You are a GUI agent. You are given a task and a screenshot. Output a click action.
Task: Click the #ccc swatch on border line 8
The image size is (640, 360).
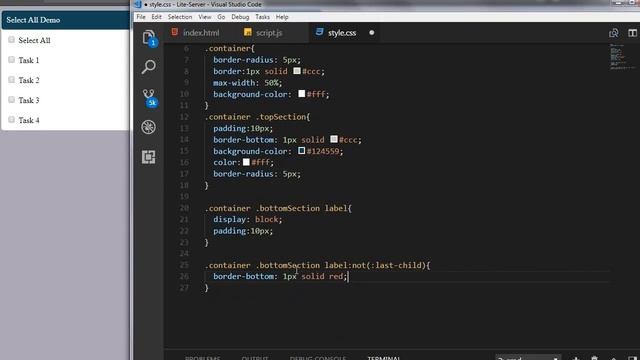[x=297, y=71]
